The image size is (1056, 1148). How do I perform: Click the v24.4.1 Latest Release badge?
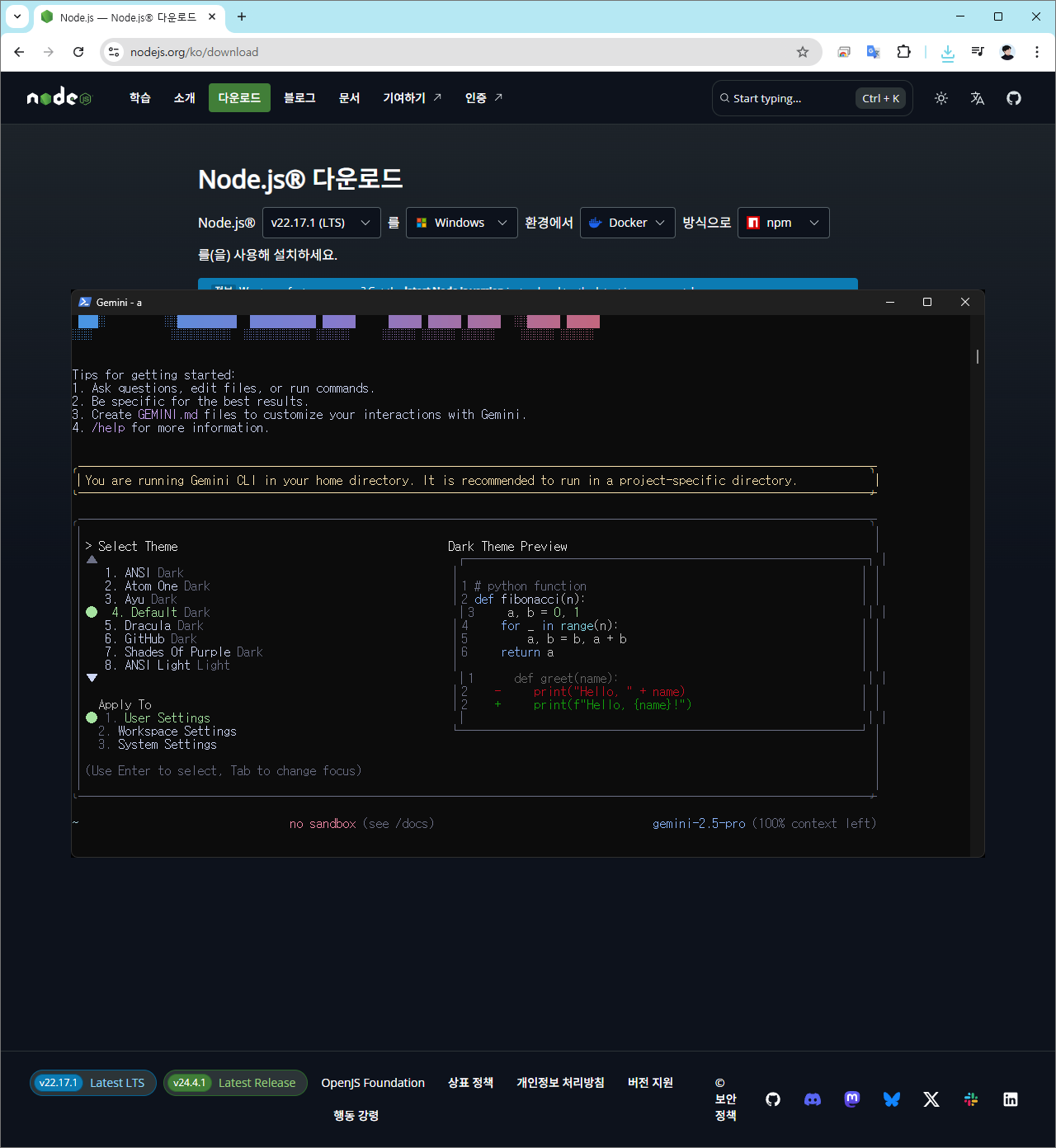tap(235, 1083)
